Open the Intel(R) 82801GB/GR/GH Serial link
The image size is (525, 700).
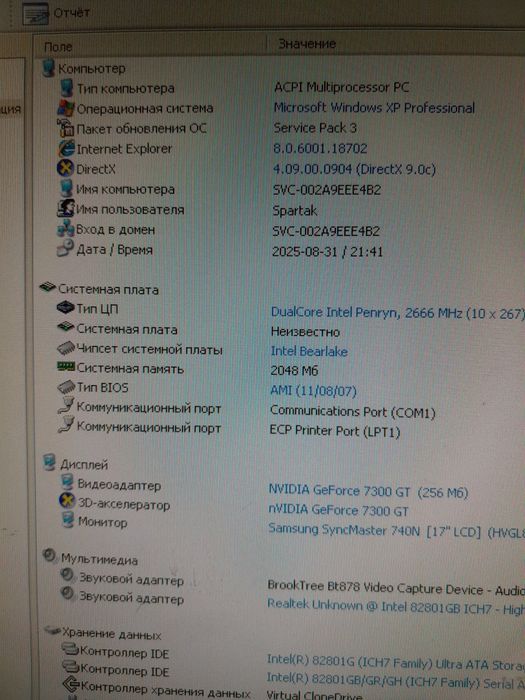point(396,680)
